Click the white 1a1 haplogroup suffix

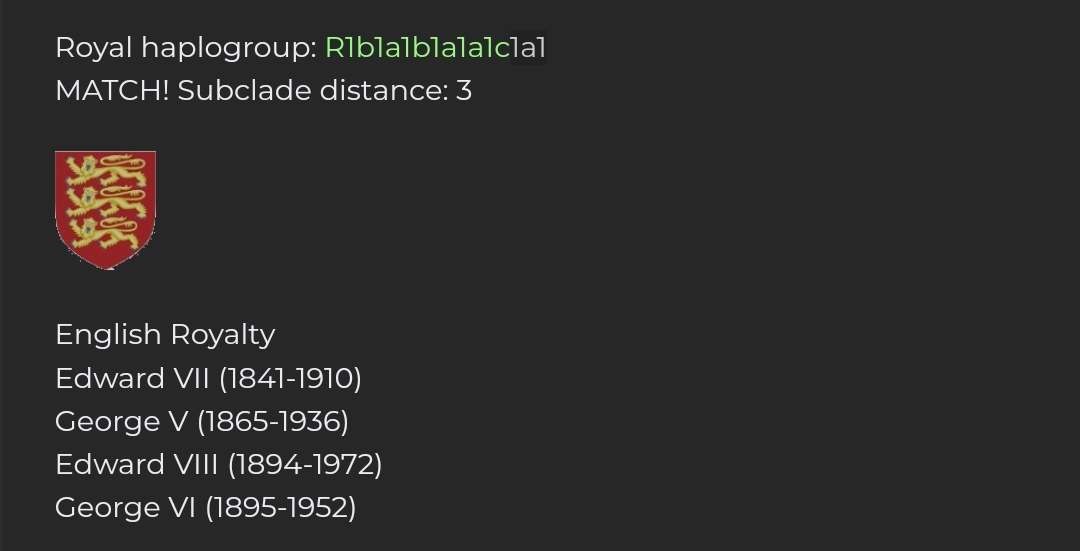(529, 47)
